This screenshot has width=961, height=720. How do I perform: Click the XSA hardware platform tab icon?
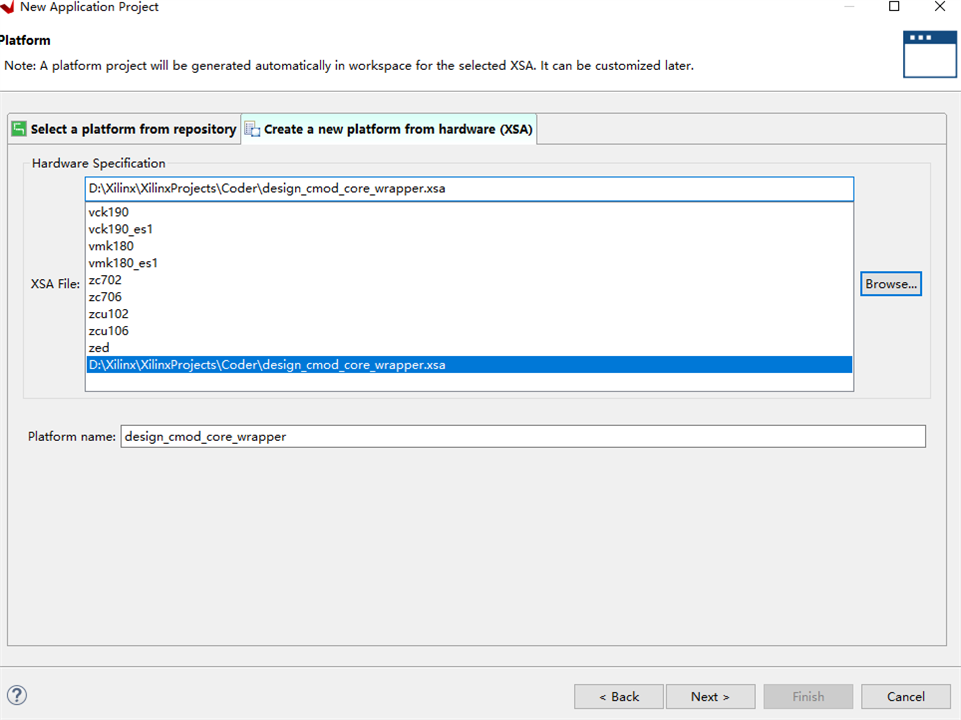click(x=252, y=129)
